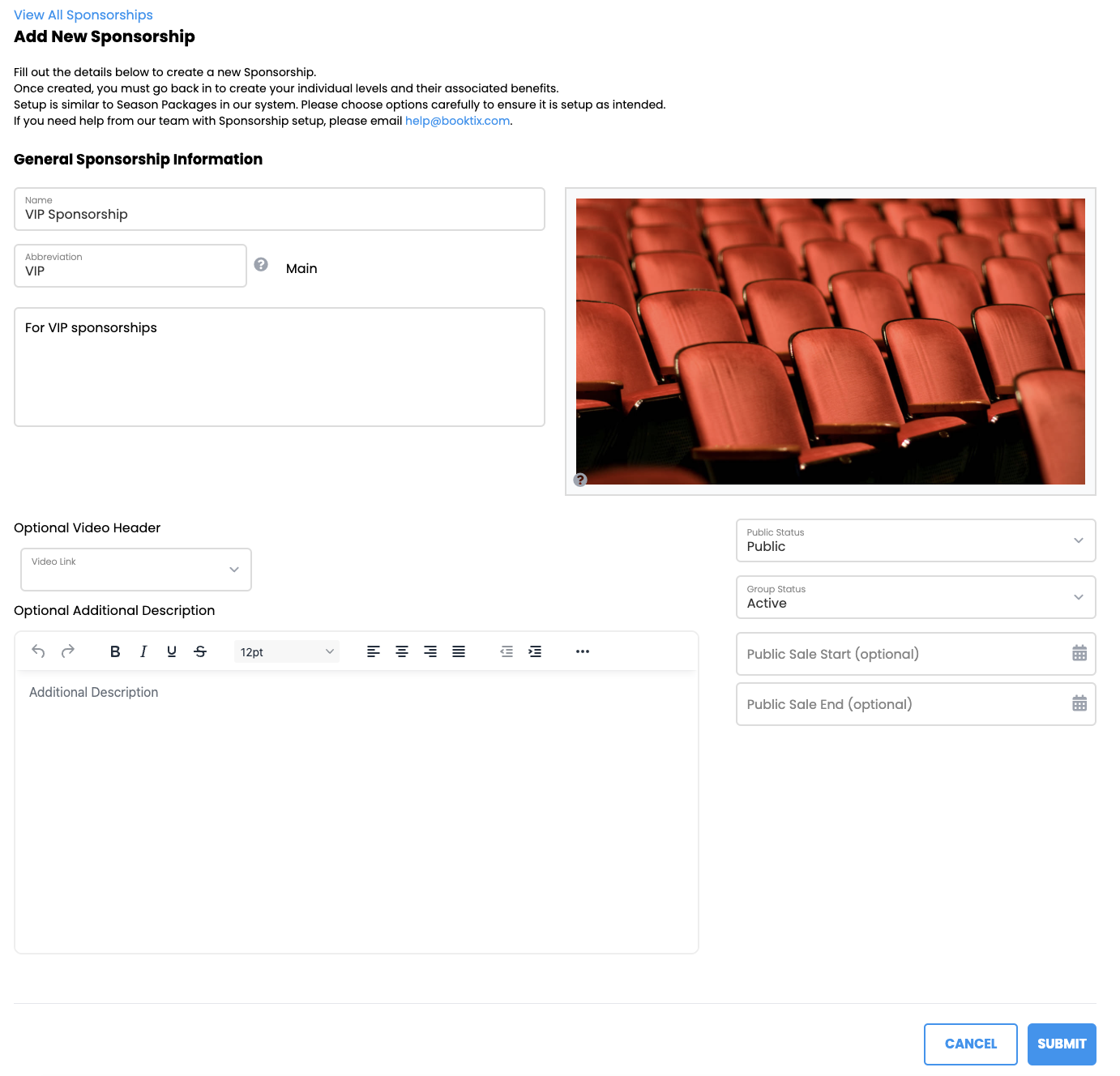
Task: Open more editor options (three dots)
Action: click(x=583, y=651)
